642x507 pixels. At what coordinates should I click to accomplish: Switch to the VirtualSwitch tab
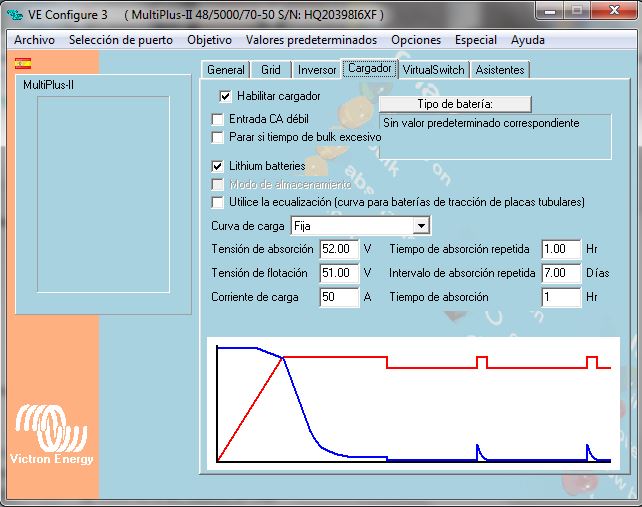(433, 70)
